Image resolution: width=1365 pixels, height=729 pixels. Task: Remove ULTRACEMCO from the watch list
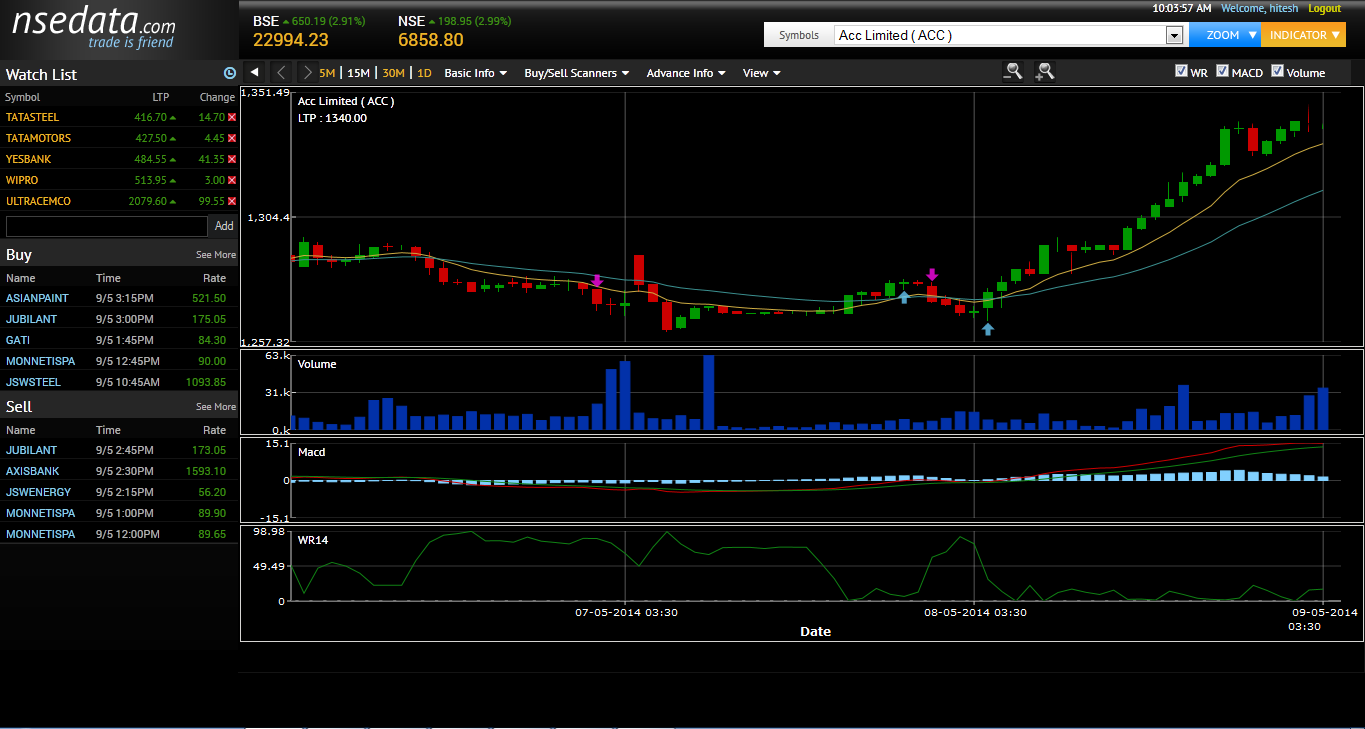232,202
